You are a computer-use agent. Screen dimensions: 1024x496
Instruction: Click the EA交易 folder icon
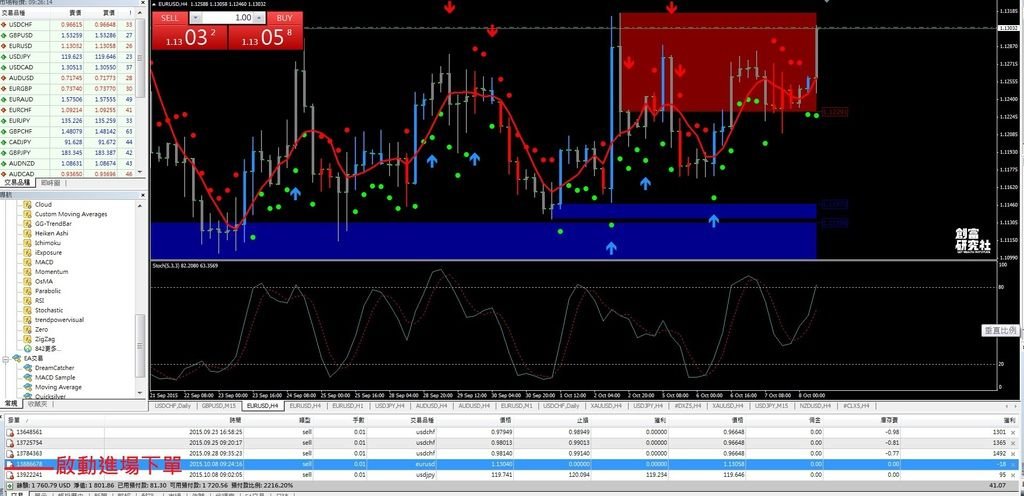pyautogui.click(x=16, y=358)
